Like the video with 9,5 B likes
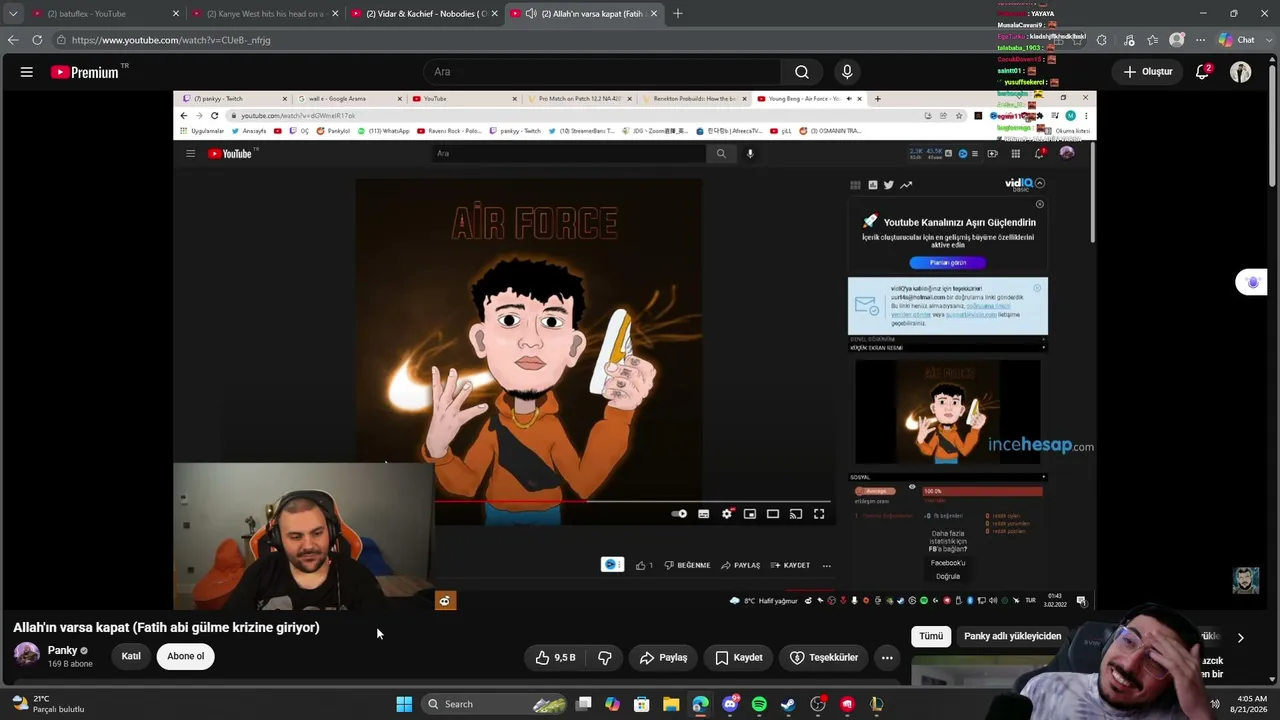 556,657
